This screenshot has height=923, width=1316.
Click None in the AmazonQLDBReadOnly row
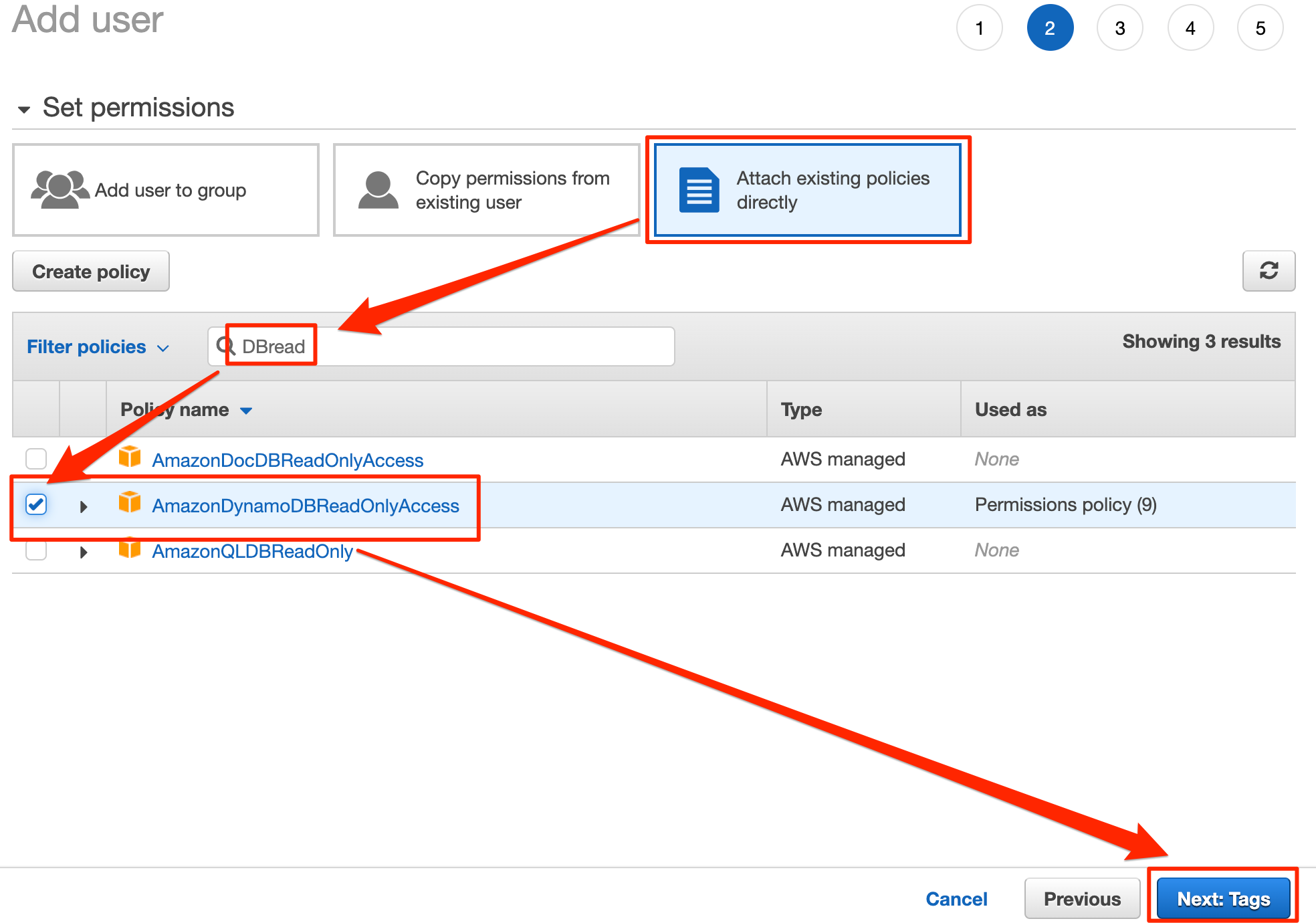coord(997,550)
